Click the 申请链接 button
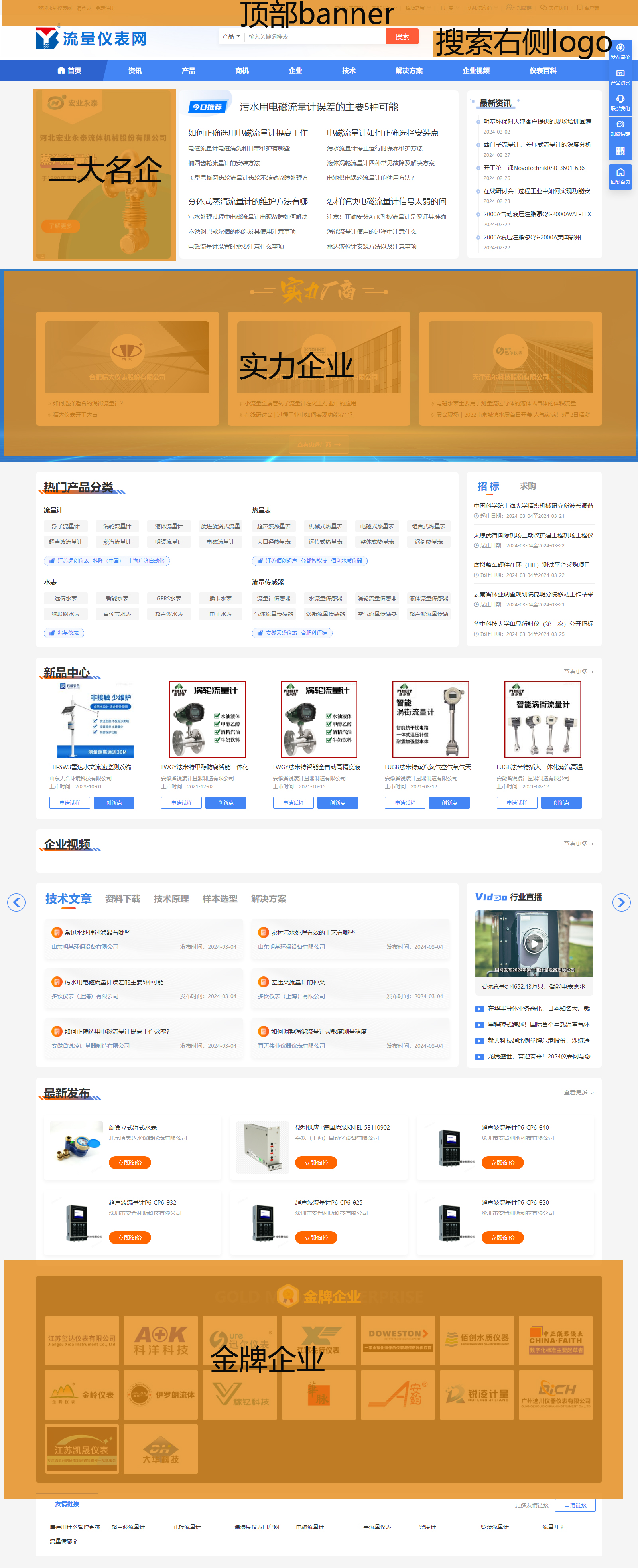Viewport: 638px width, 1568px height. [x=575, y=1505]
